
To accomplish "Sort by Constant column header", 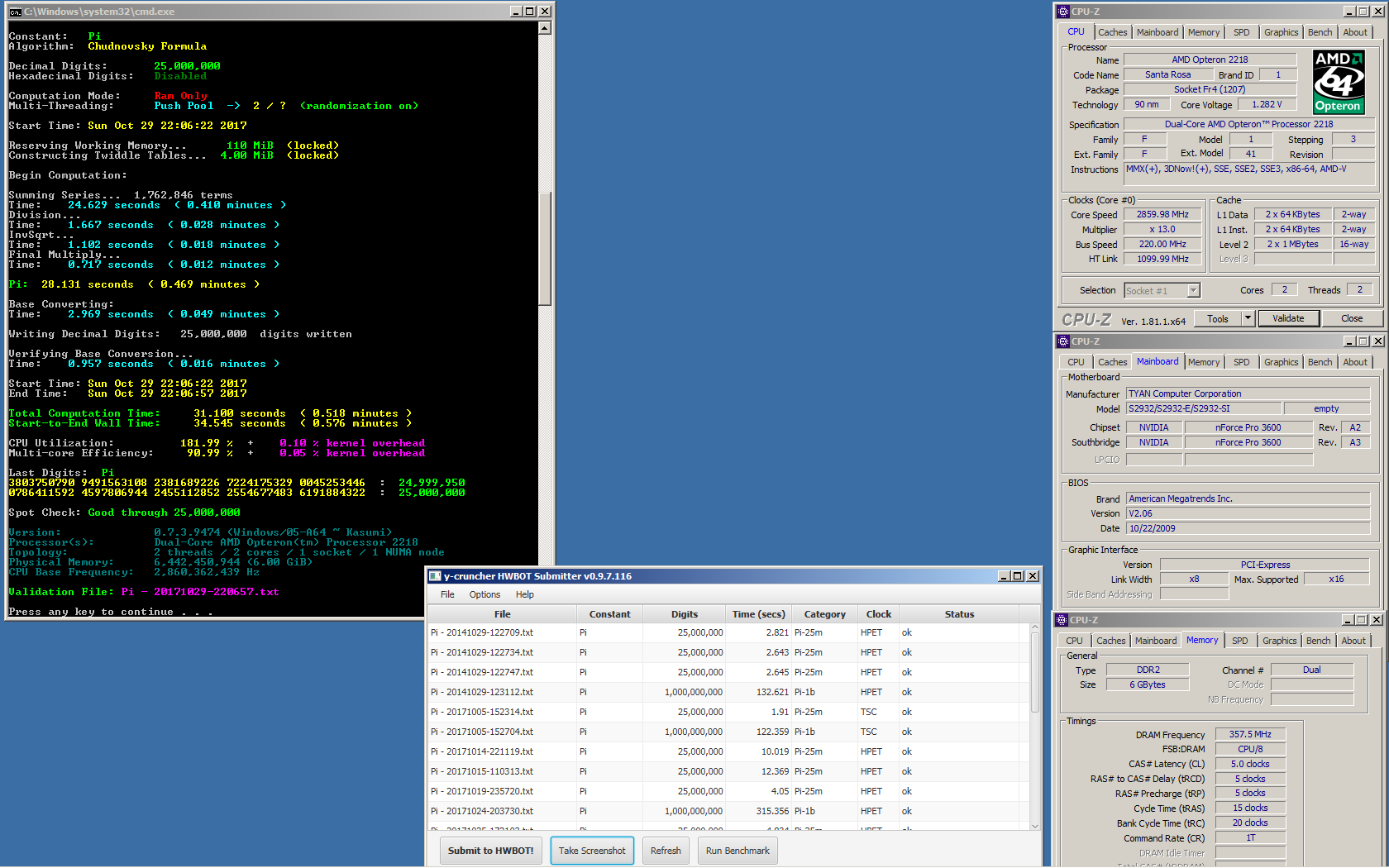I will point(609,614).
